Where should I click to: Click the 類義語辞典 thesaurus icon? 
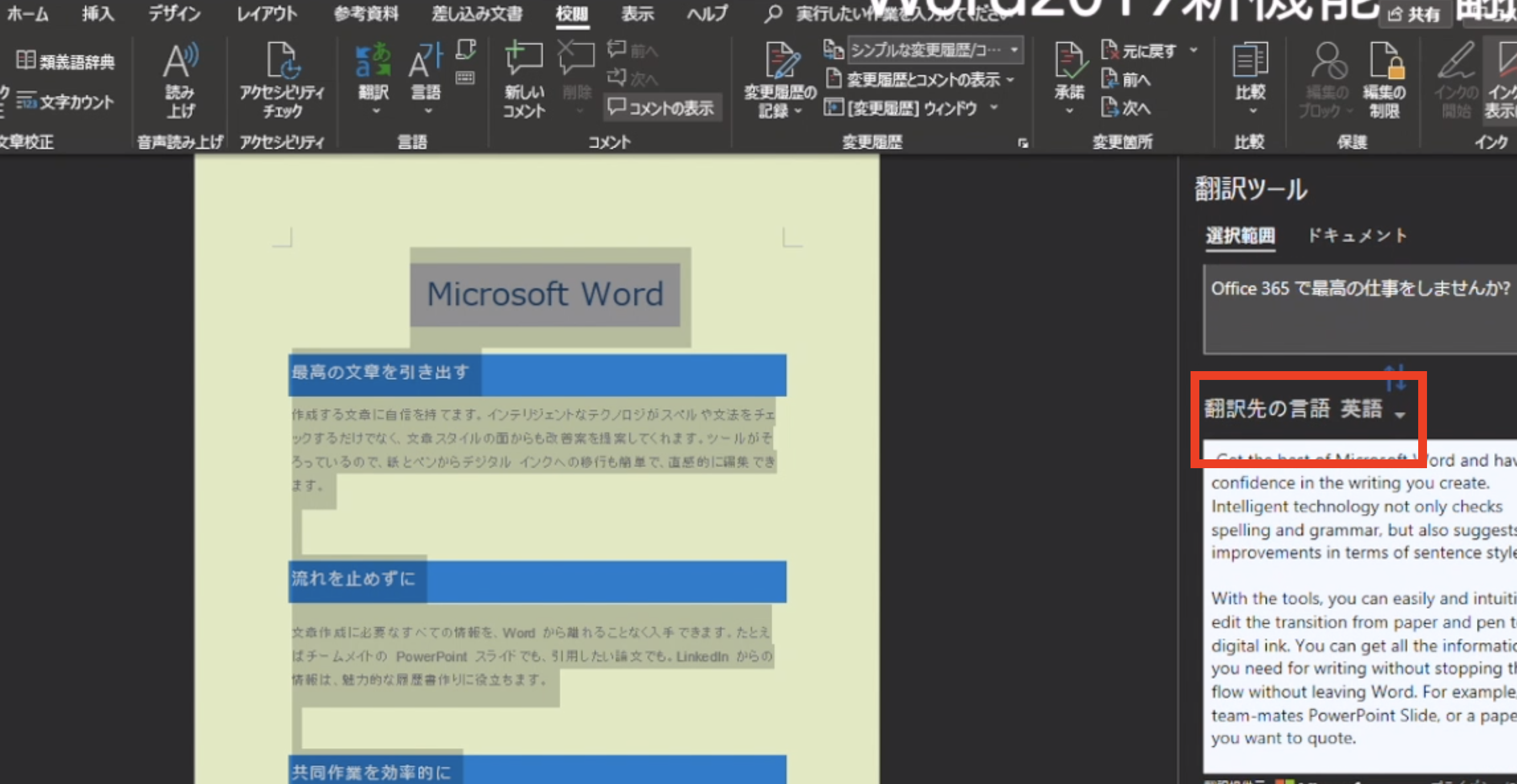65,61
